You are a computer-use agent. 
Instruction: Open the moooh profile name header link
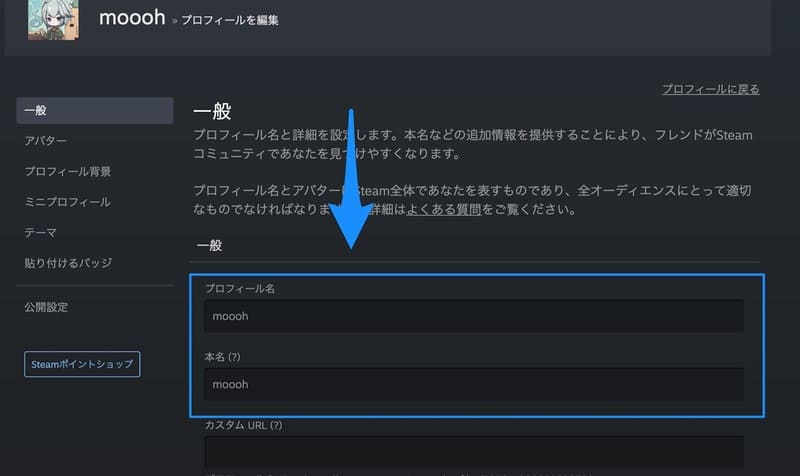pyautogui.click(x=132, y=17)
